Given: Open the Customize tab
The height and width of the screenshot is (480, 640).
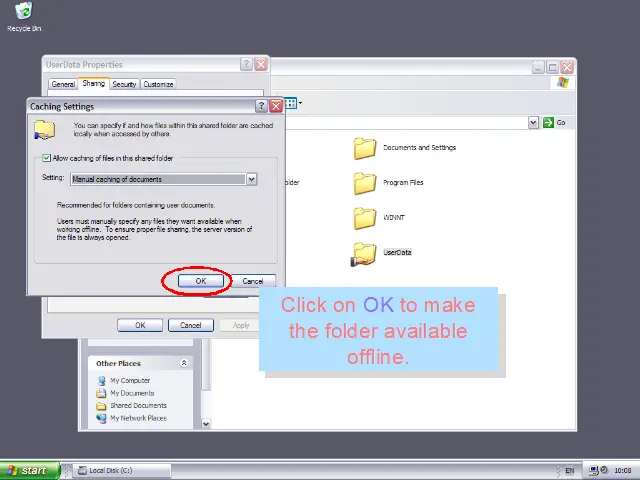Looking at the screenshot, I should click(158, 84).
